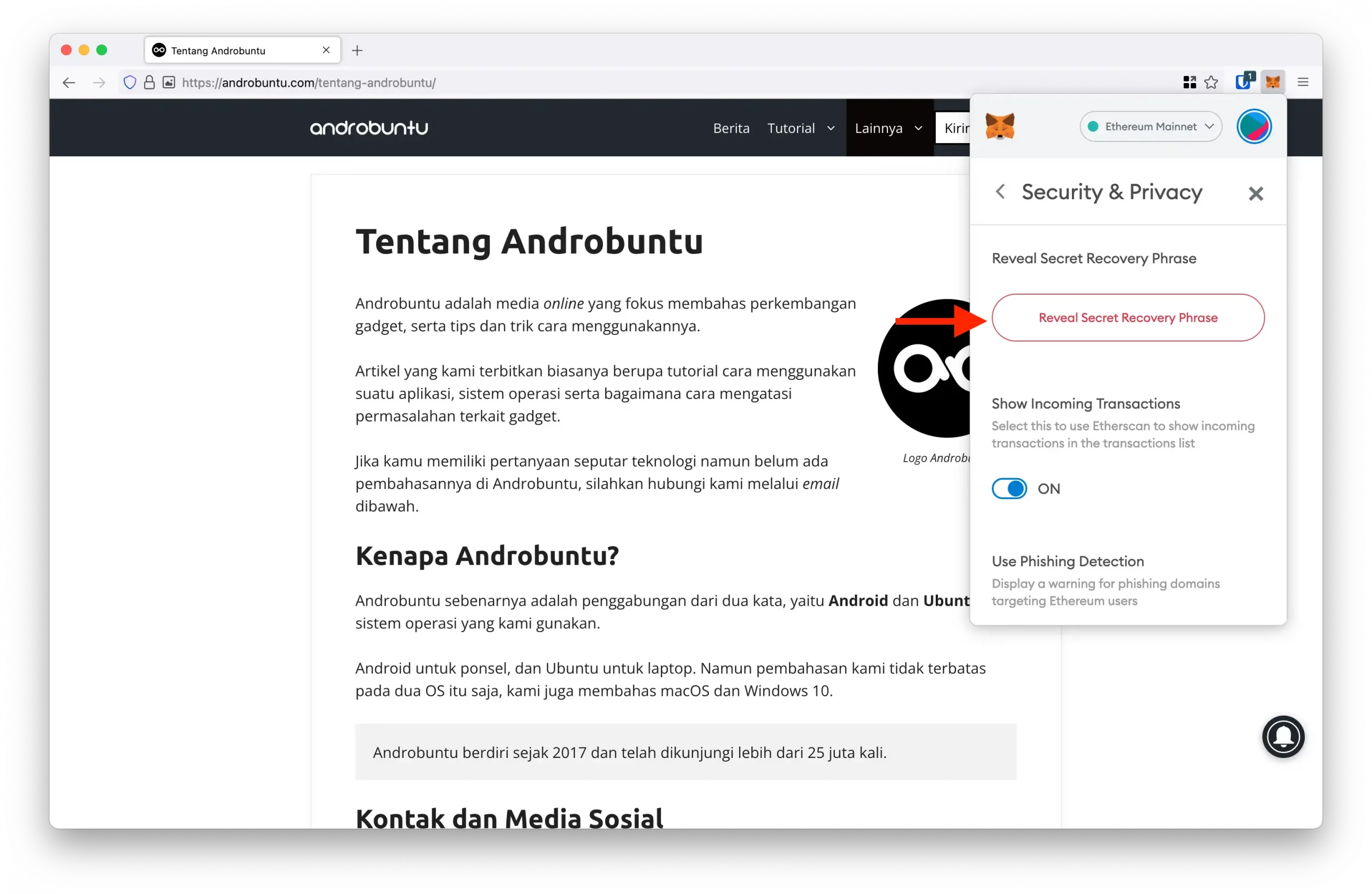
Task: Open the Ethereum Mainnet network dropdown
Action: (x=1151, y=126)
